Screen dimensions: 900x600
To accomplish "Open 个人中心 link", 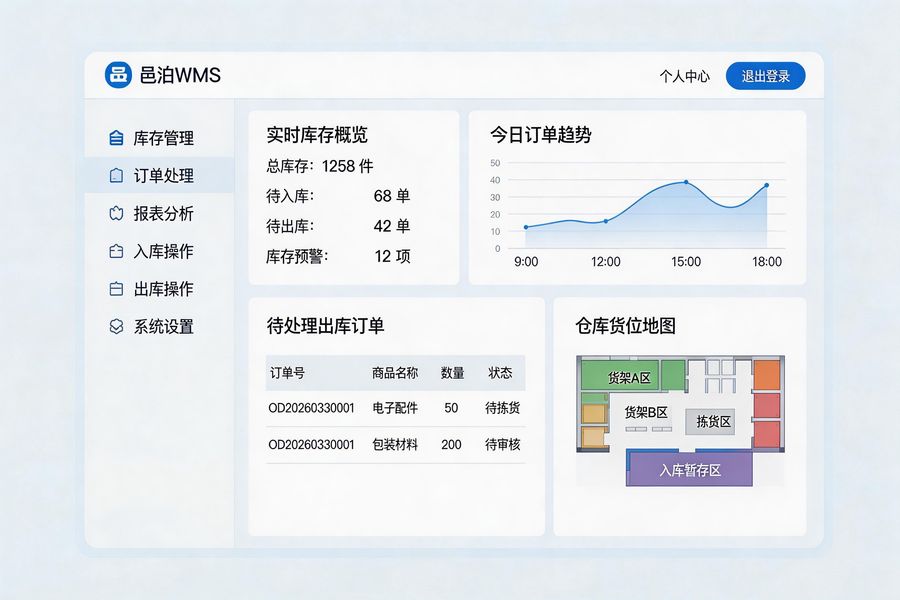I will coord(684,76).
